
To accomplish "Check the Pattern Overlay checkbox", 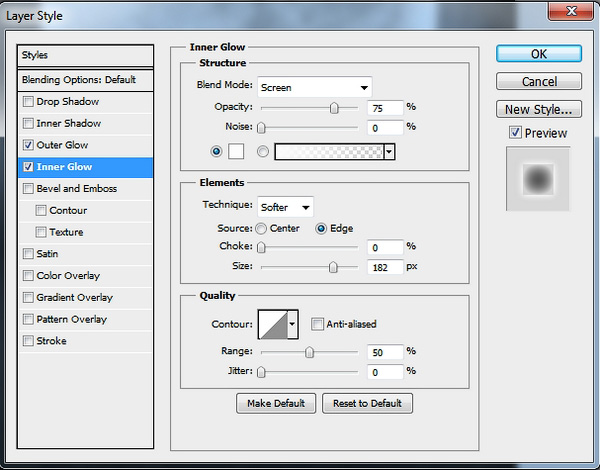I will (x=28, y=319).
